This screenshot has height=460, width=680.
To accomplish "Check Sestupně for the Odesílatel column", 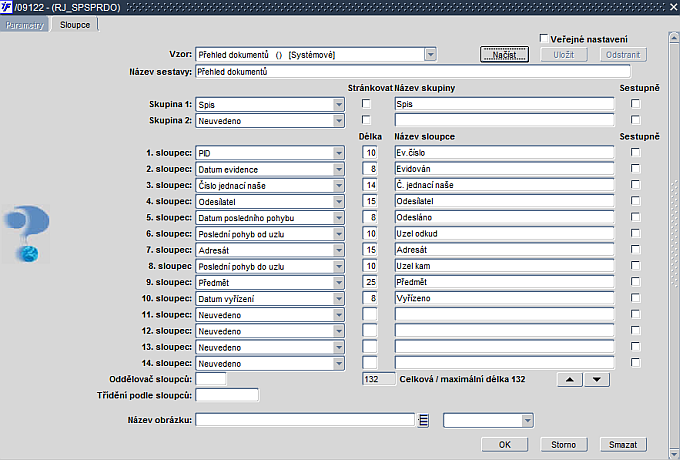I will click(635, 201).
